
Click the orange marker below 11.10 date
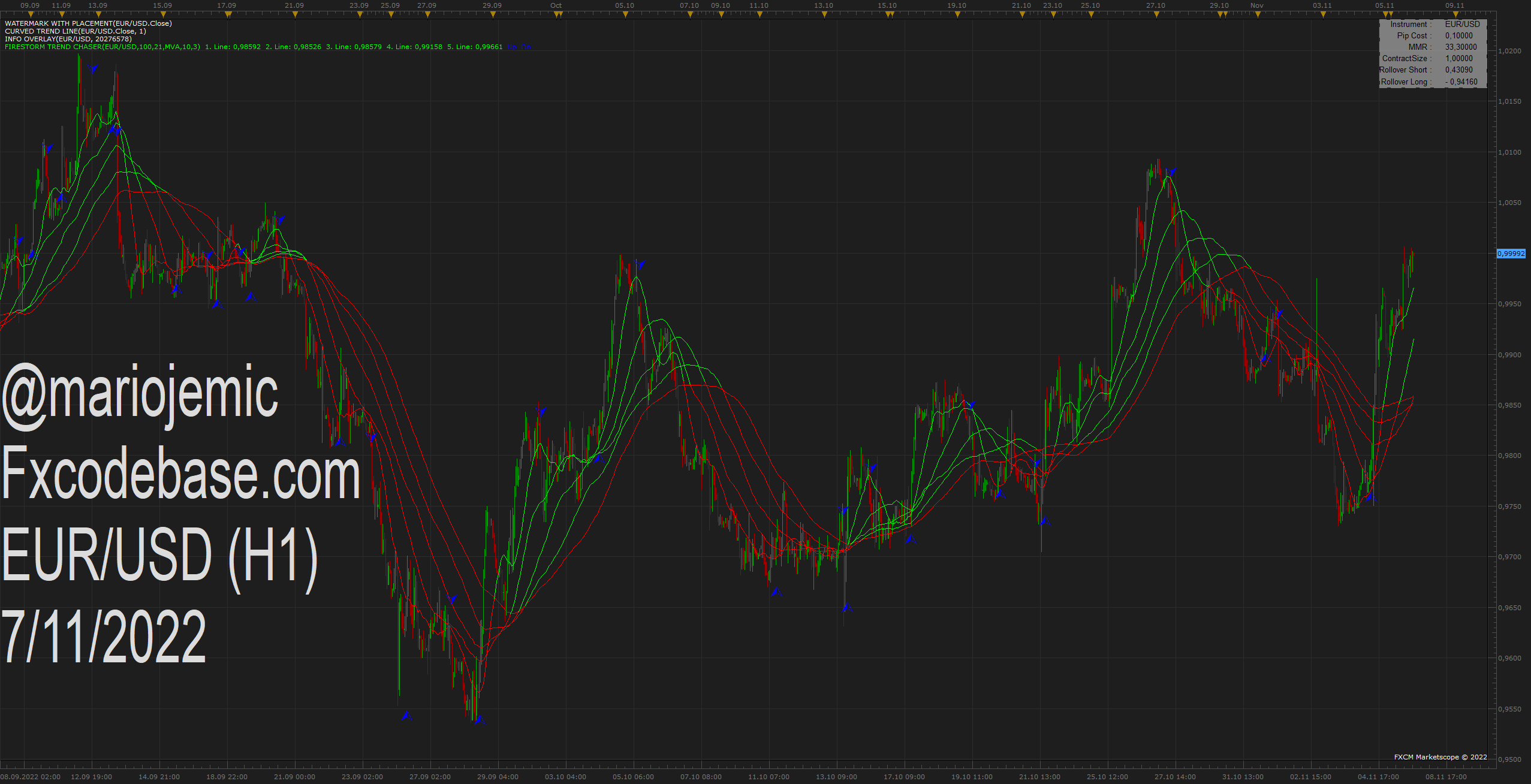tap(760, 14)
